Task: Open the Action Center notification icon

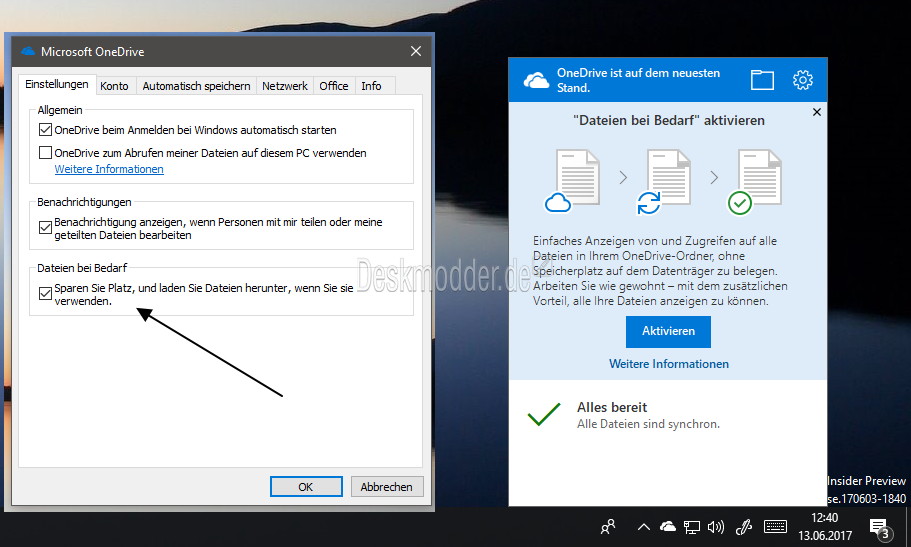Action: point(880,528)
